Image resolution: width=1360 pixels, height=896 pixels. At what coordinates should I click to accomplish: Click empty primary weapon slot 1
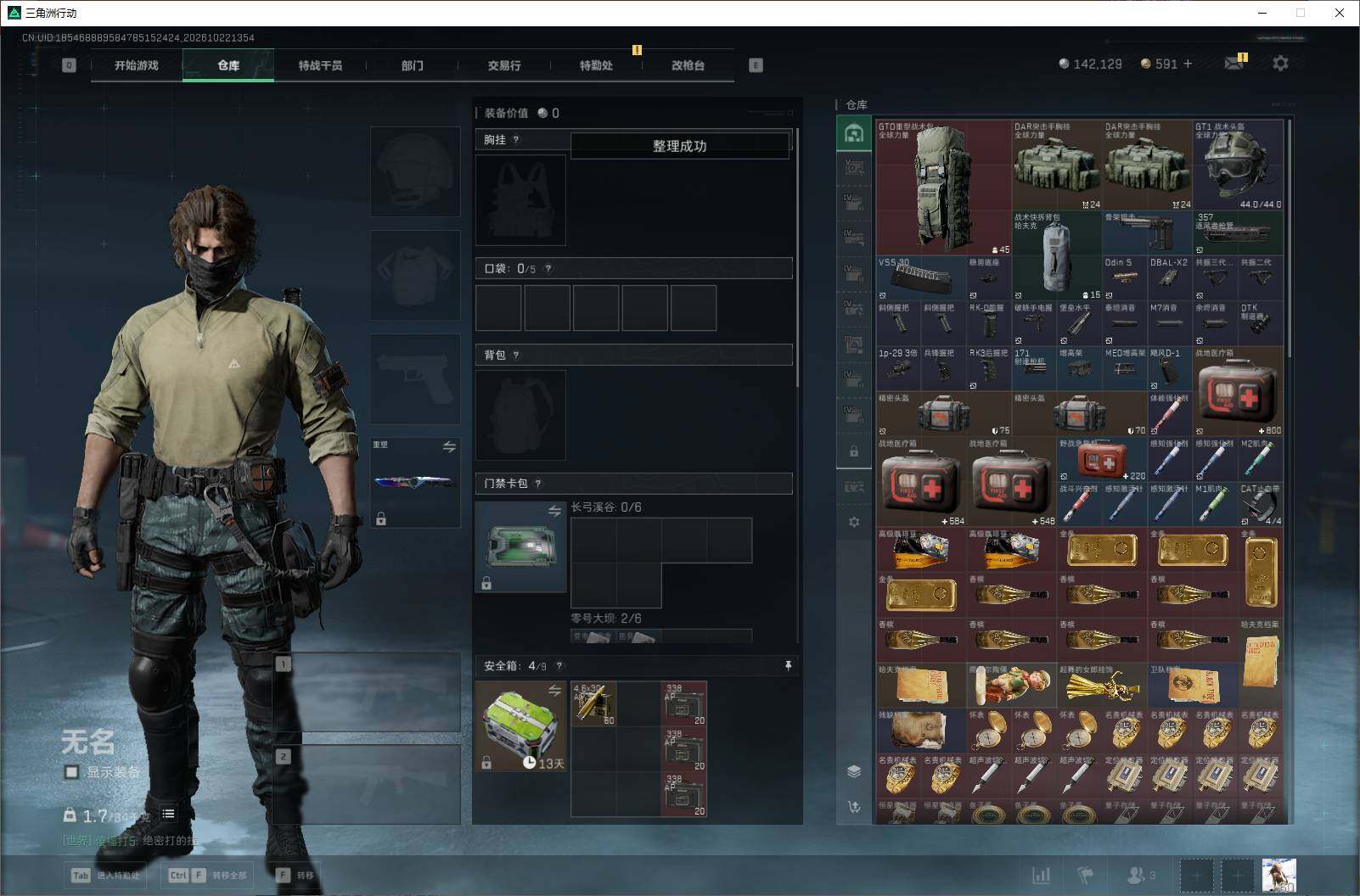tap(367, 694)
